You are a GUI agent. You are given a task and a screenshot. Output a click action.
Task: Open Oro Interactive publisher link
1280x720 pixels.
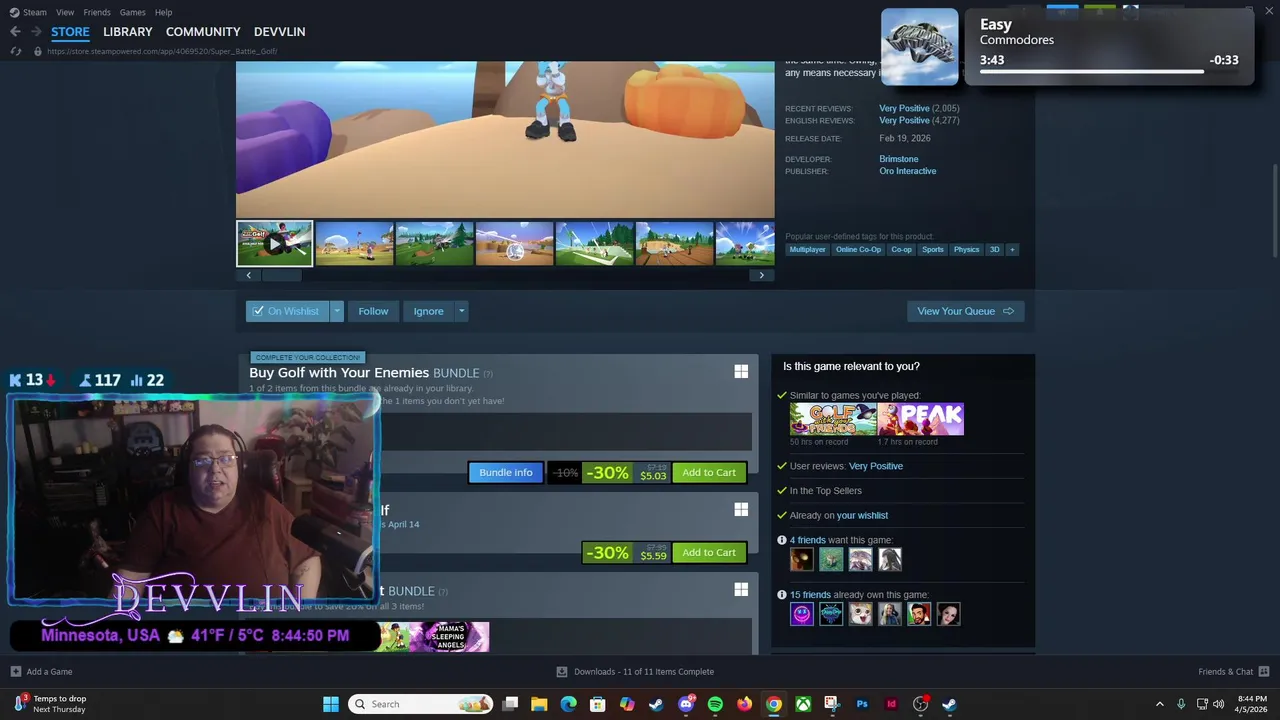click(x=908, y=171)
